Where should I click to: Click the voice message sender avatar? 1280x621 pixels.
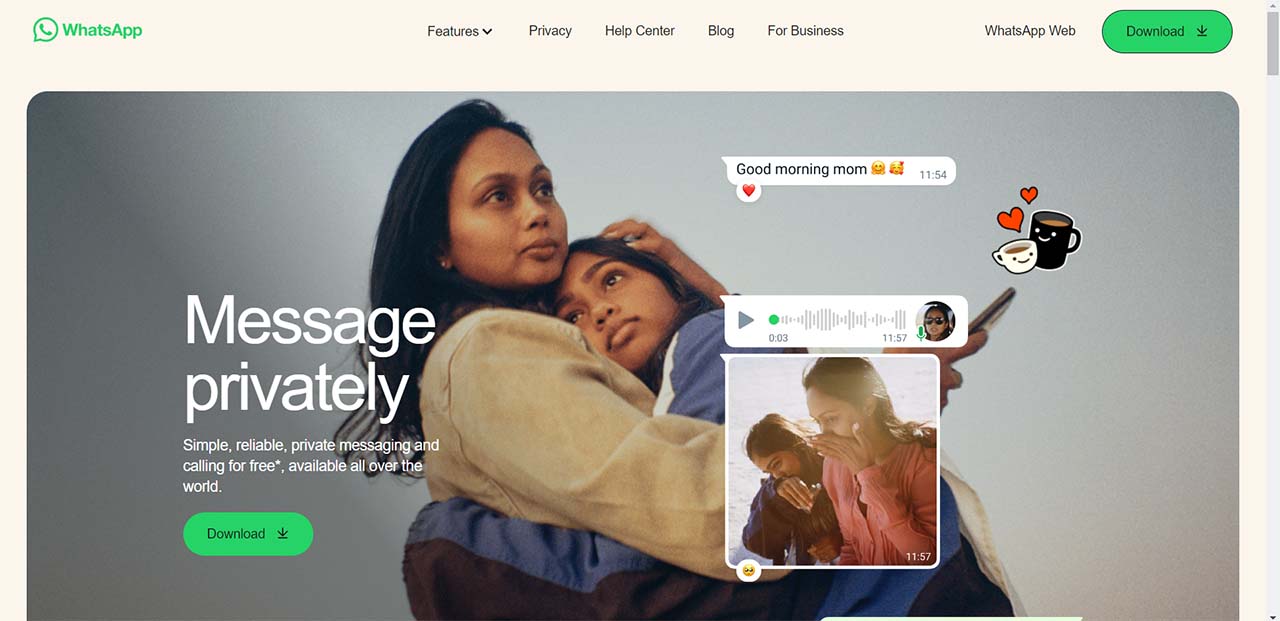point(935,321)
